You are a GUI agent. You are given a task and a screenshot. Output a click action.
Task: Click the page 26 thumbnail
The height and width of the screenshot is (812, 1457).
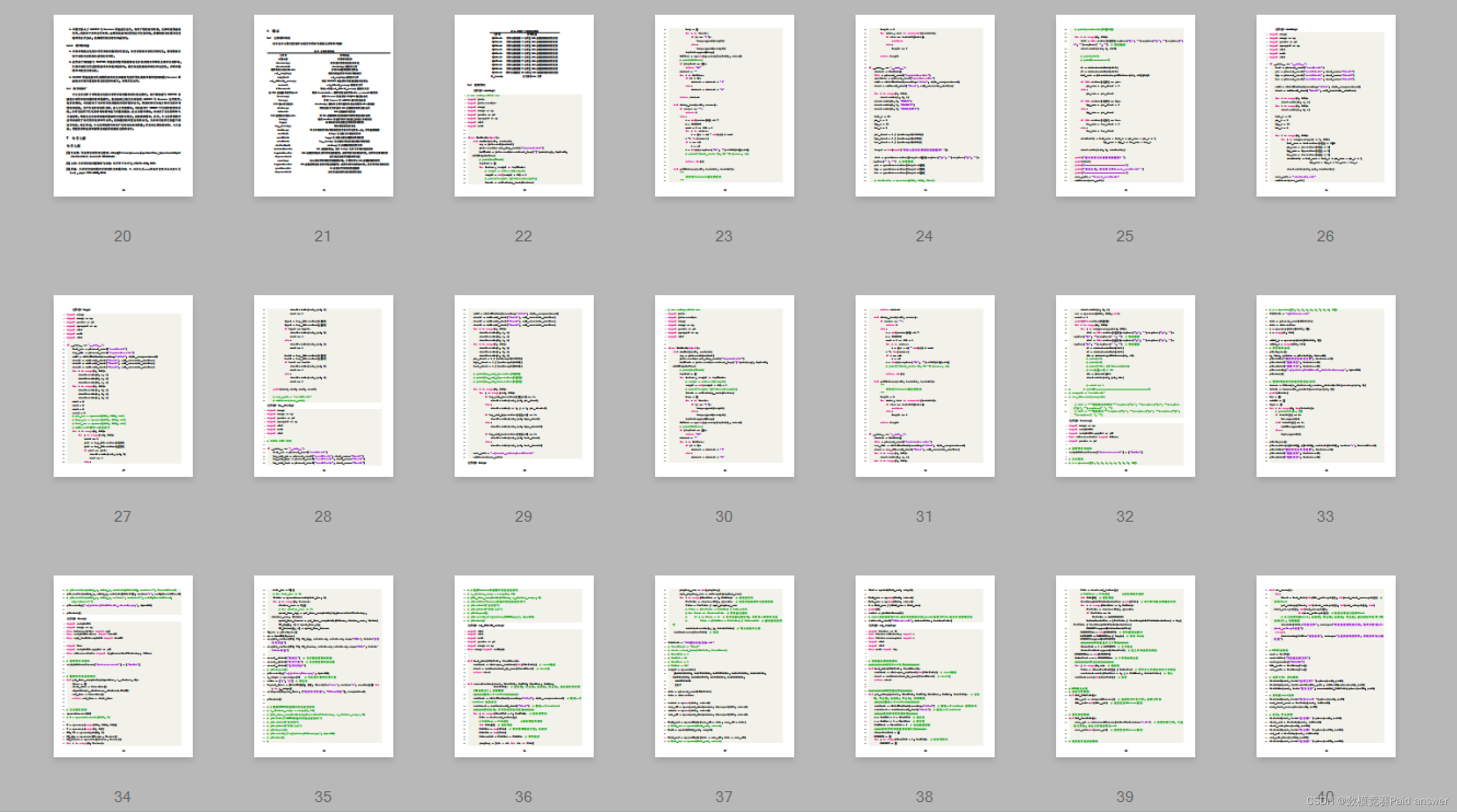1325,106
